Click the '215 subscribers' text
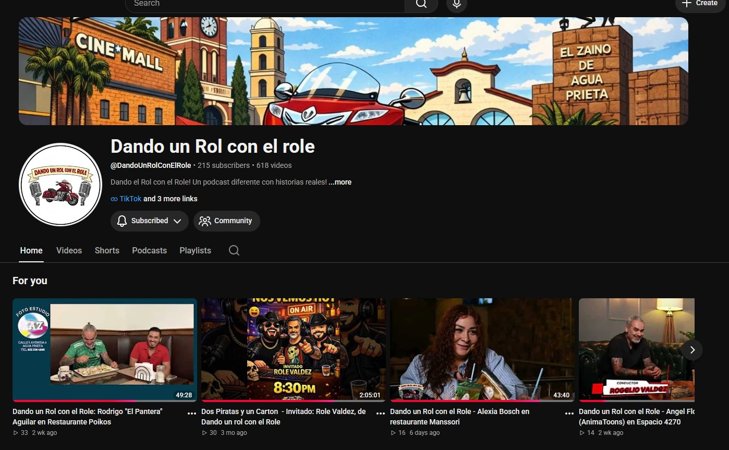This screenshot has height=450, width=729. pos(224,165)
